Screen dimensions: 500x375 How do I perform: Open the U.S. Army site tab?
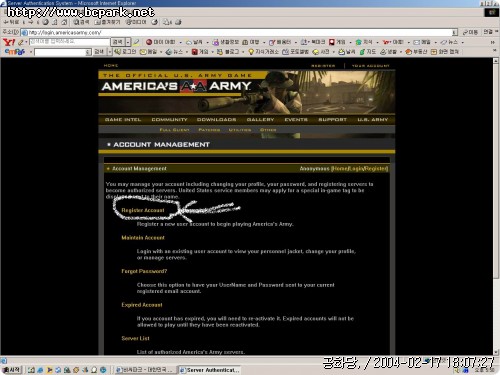(373, 120)
